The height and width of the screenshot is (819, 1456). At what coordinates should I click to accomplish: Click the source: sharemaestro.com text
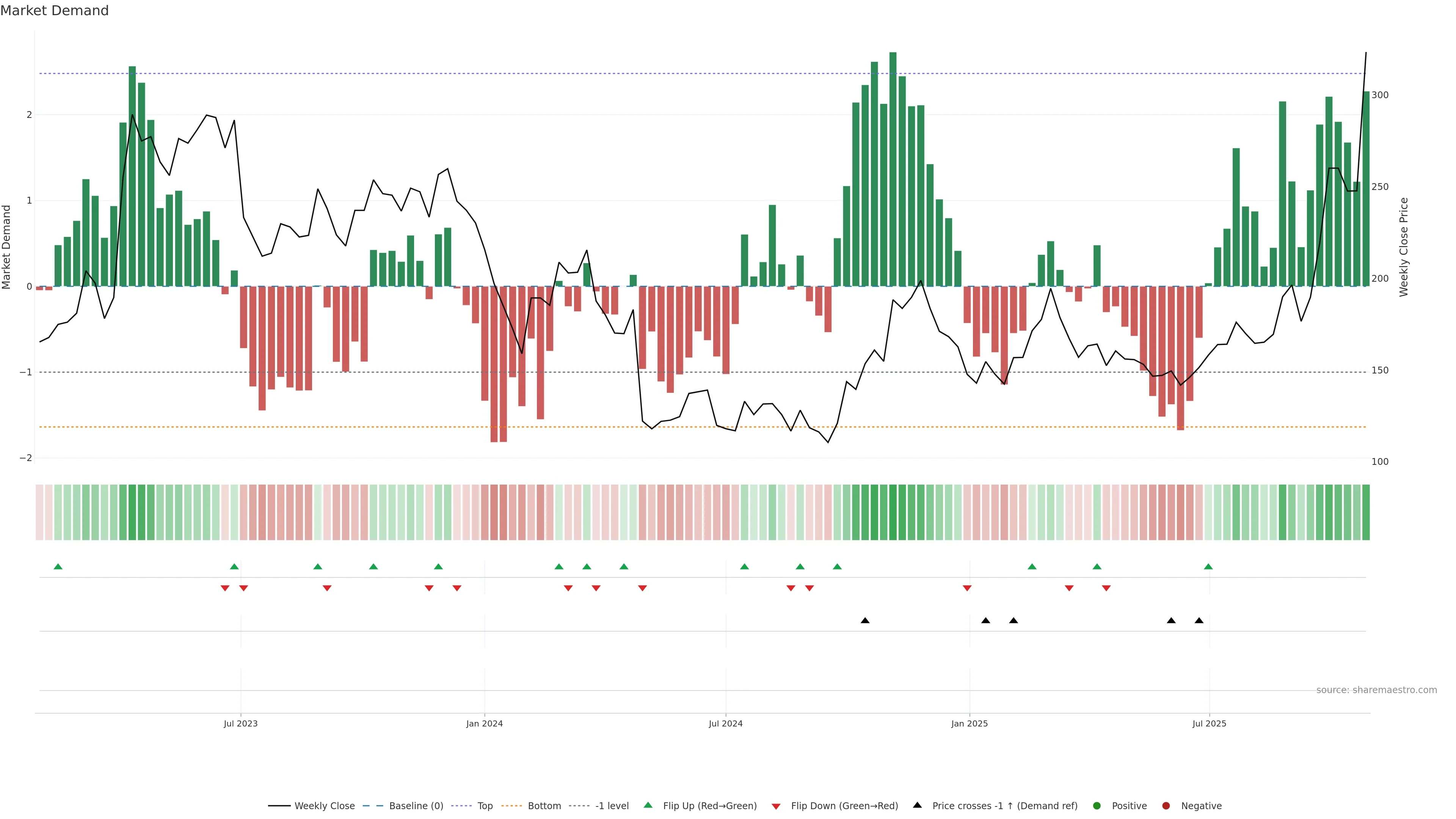point(1376,690)
